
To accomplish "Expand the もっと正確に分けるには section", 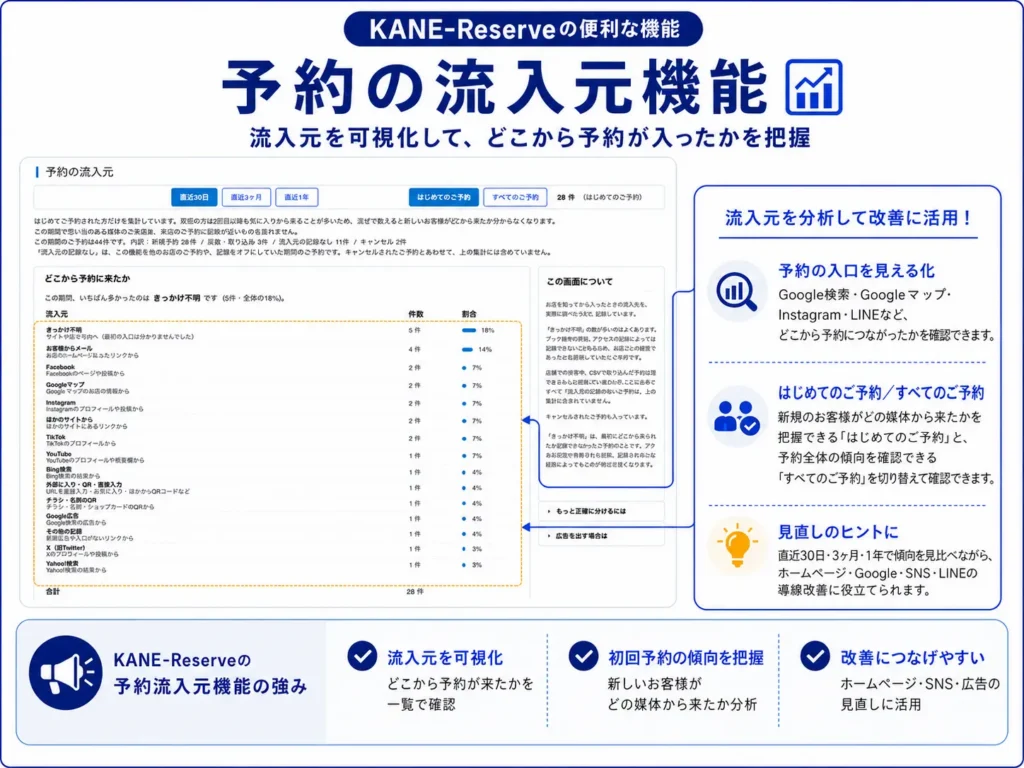I will pyautogui.click(x=601, y=511).
